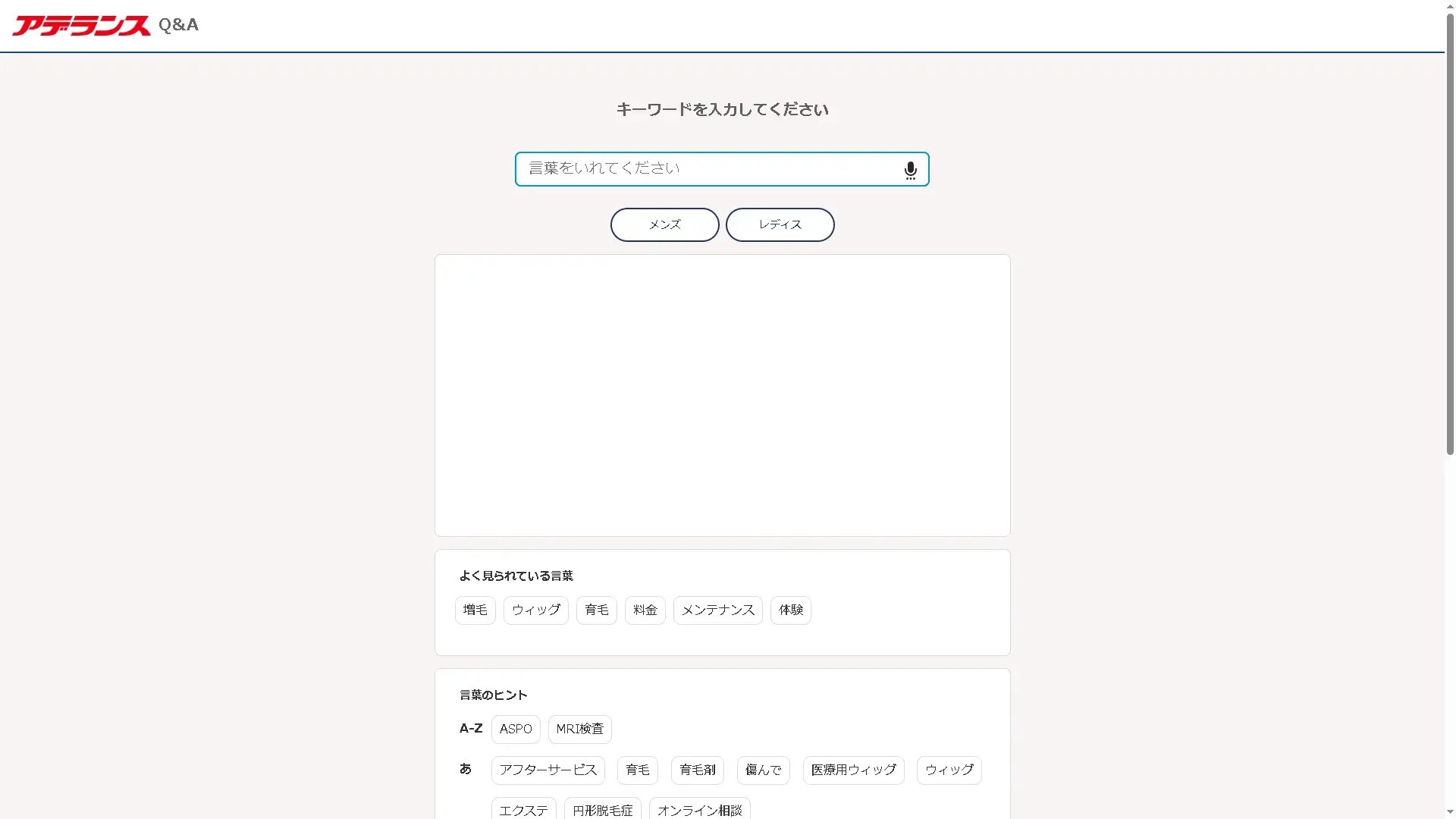Choose the 料金 keyword tag
This screenshot has width=1456, height=819.
click(645, 610)
